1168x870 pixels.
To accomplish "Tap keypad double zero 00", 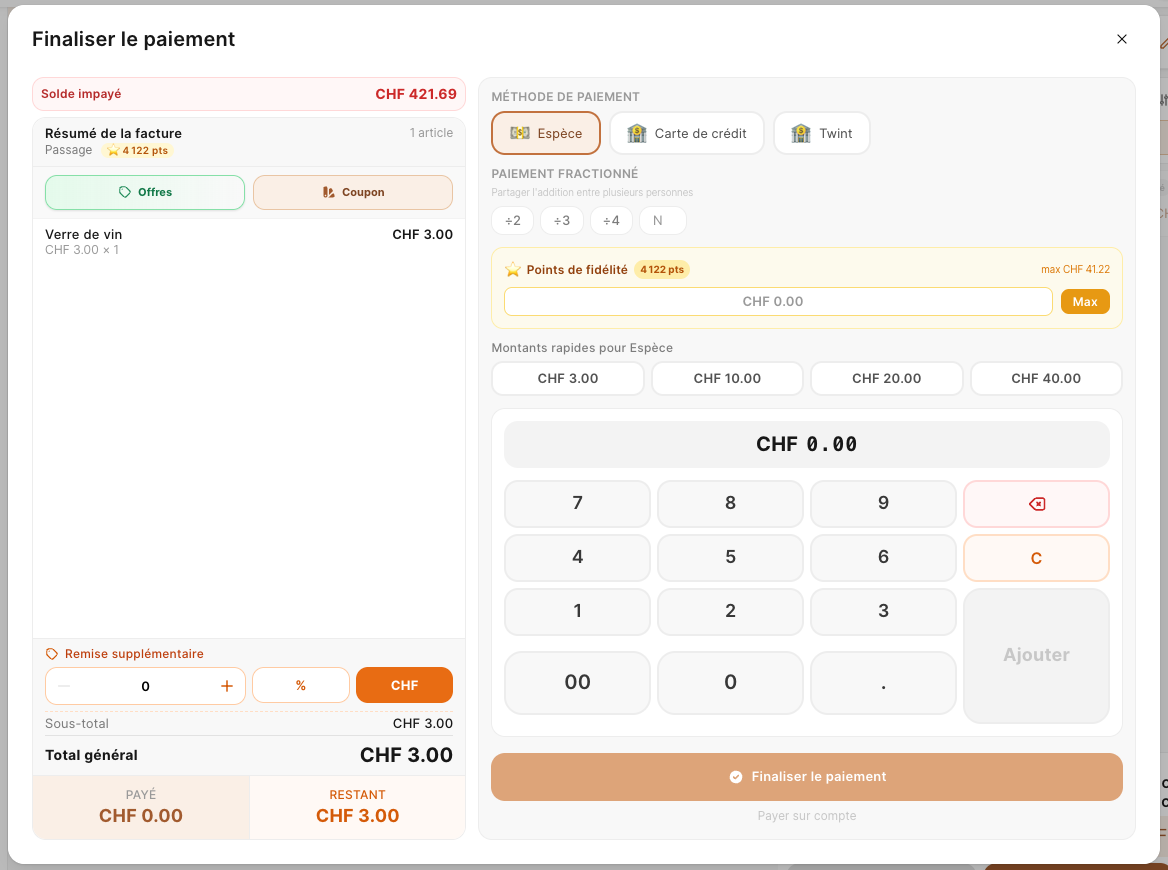I will pyautogui.click(x=577, y=682).
